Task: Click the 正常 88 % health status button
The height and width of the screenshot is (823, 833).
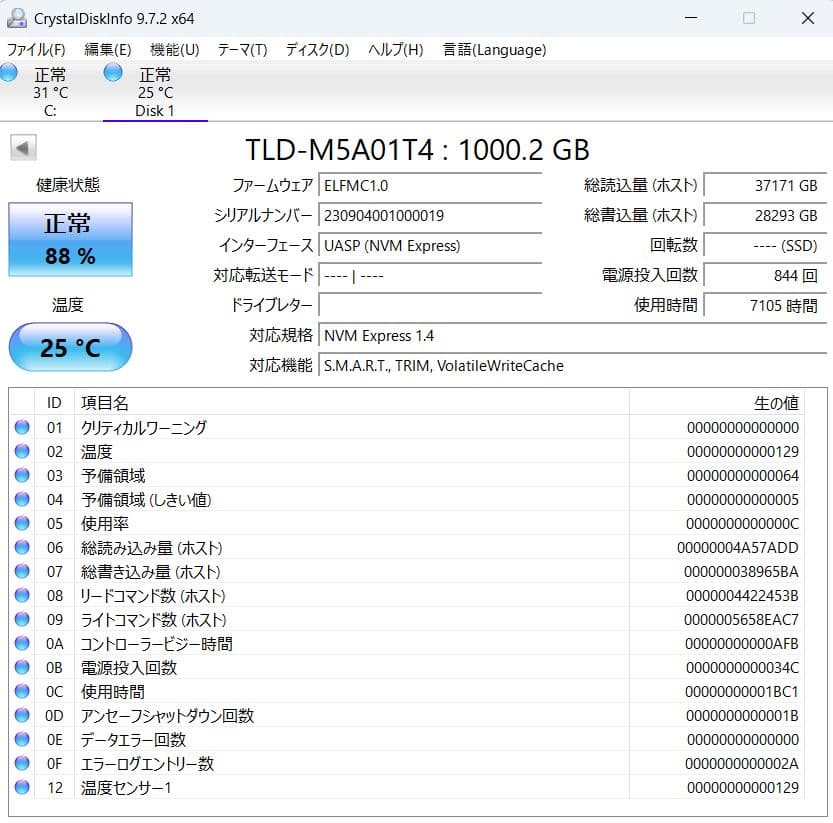Action: [x=71, y=239]
